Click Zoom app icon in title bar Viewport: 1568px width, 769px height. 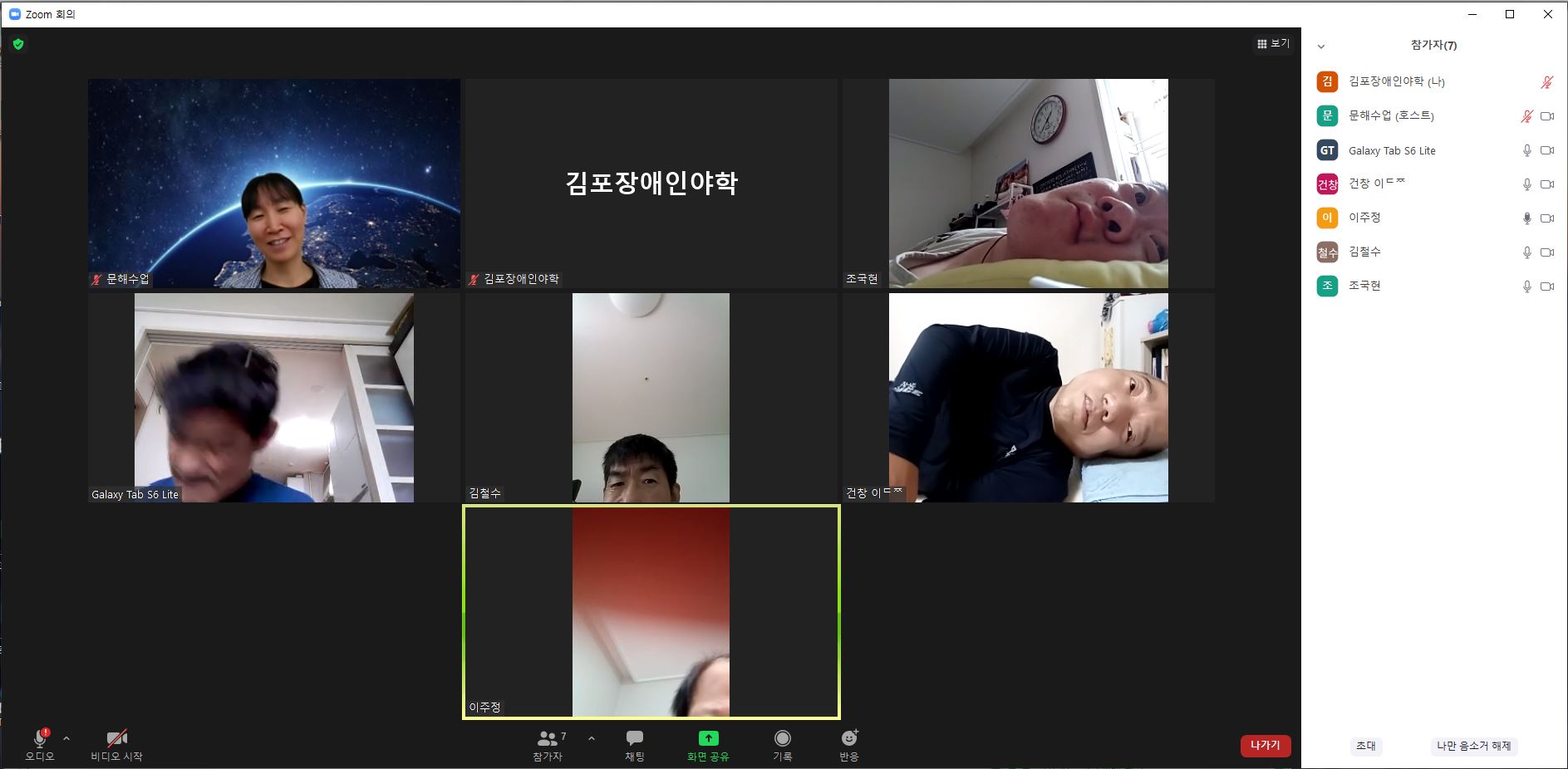(x=14, y=14)
